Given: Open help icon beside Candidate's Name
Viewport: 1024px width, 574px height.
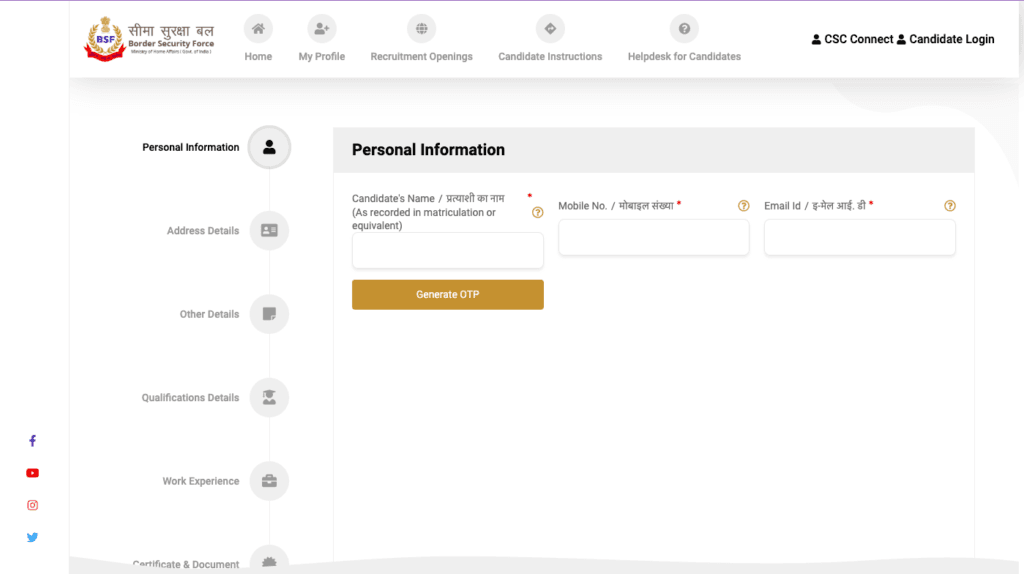Looking at the screenshot, I should pyautogui.click(x=537, y=212).
